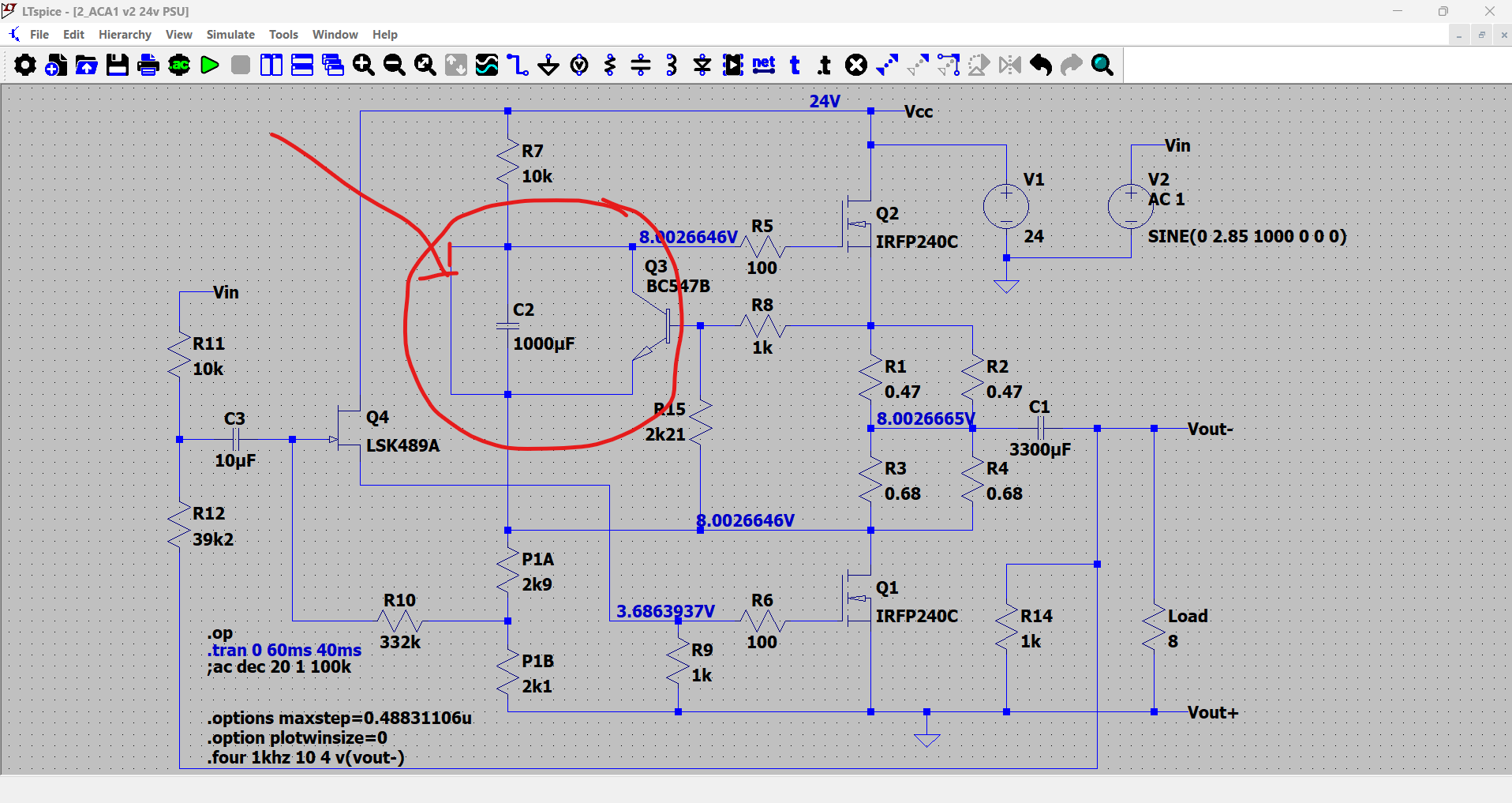The image size is (1512, 803).
Task: Zoom to fit the schematic
Action: [x=425, y=65]
